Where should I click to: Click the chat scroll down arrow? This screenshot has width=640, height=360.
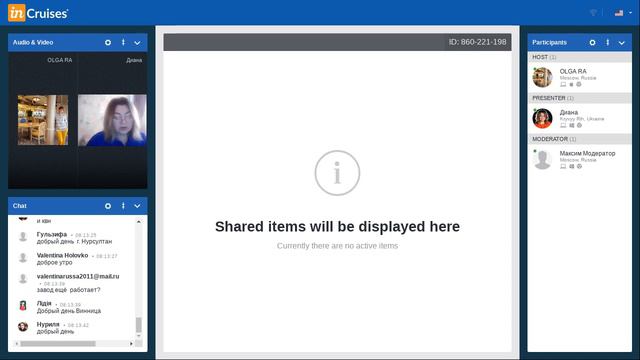pyautogui.click(x=139, y=336)
